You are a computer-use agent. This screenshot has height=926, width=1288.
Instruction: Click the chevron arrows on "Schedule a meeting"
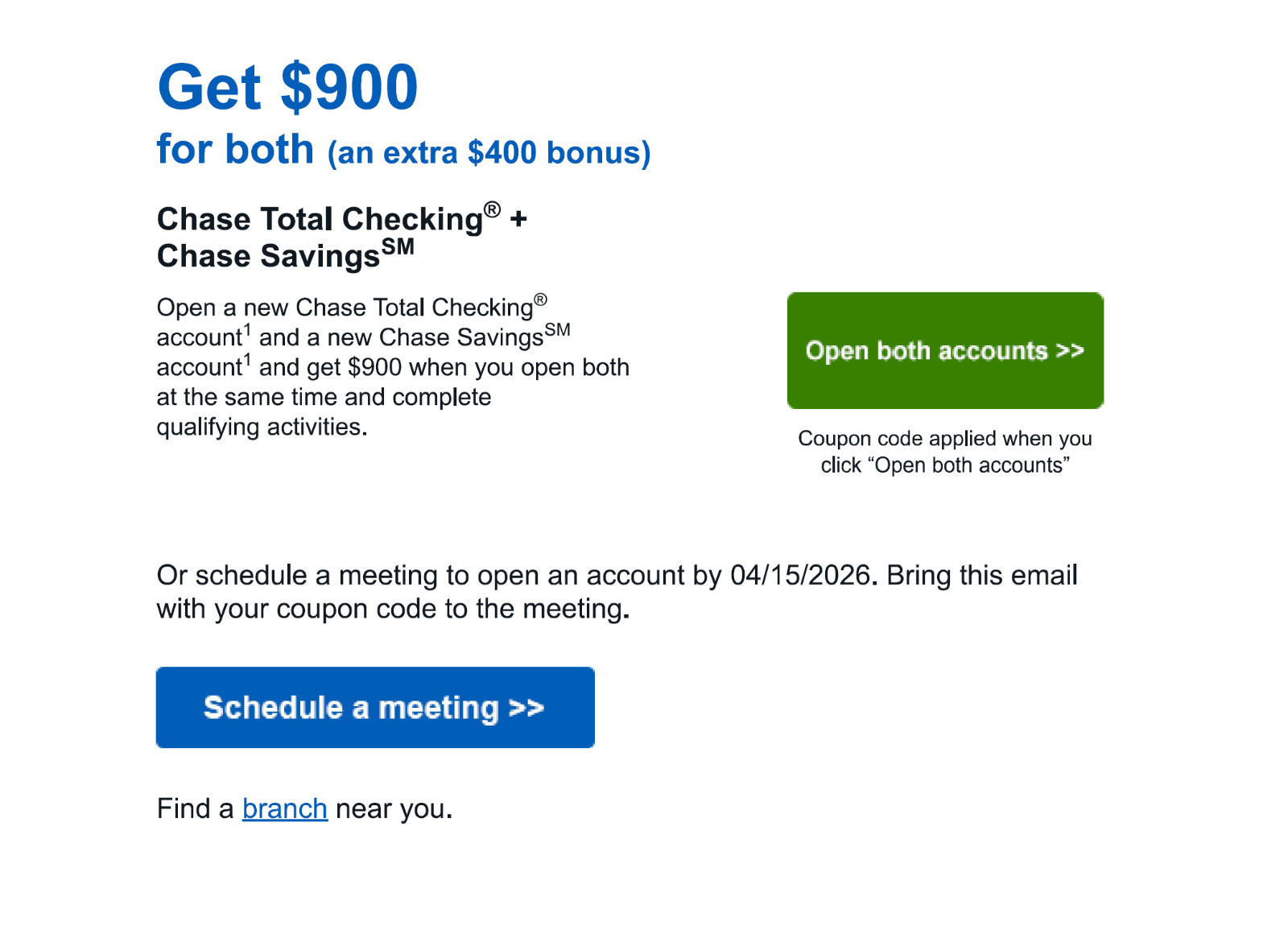pyautogui.click(x=525, y=708)
